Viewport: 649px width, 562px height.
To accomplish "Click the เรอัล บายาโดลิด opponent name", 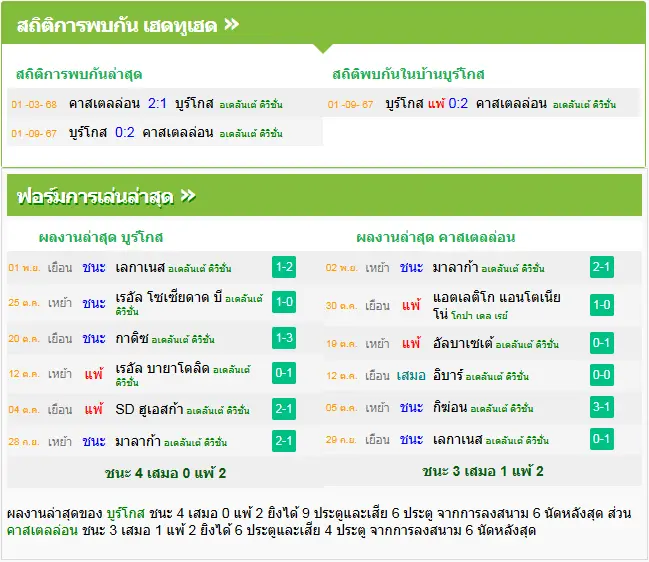I will (x=163, y=368).
